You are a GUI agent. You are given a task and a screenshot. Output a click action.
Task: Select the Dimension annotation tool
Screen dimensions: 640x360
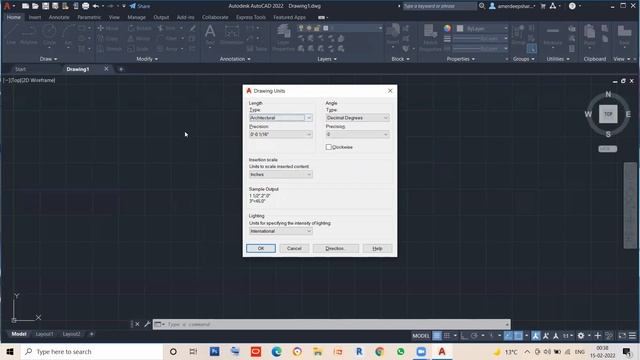[232, 34]
